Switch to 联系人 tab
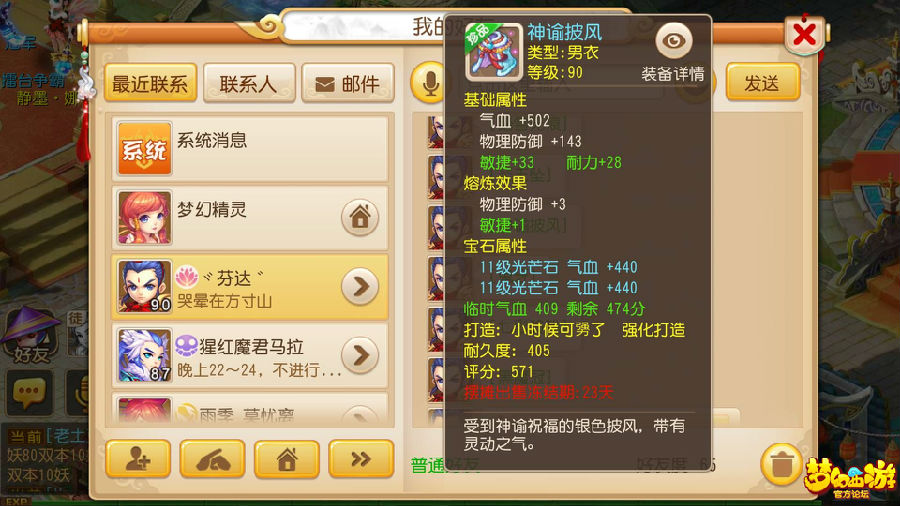This screenshot has width=900, height=506. click(249, 83)
